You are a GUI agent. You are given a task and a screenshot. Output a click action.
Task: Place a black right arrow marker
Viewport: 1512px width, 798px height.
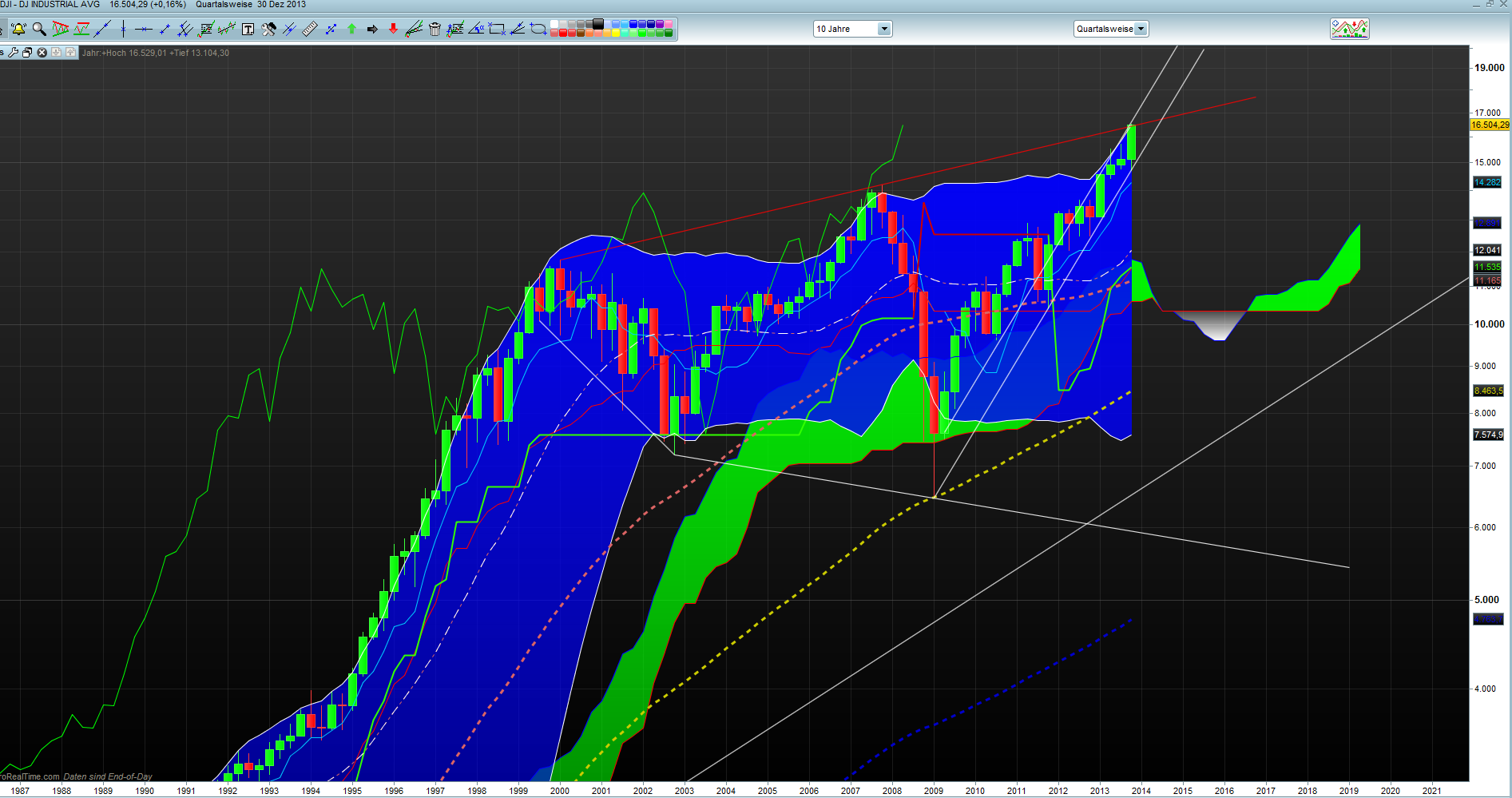coord(372,30)
